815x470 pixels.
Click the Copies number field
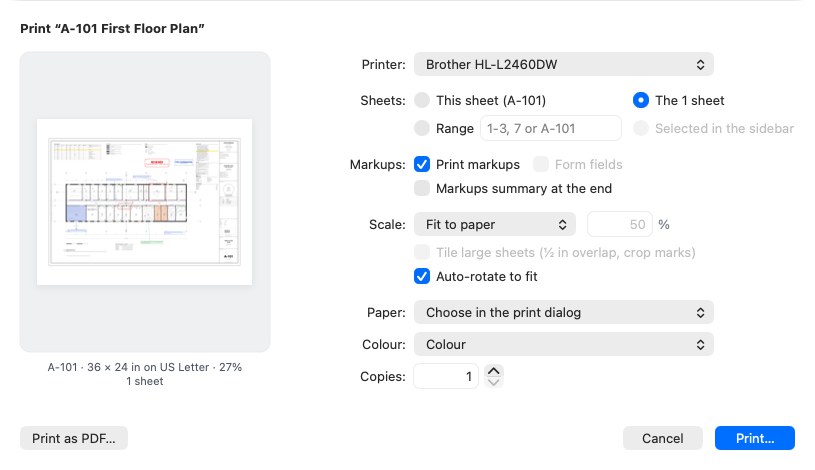(x=445, y=376)
